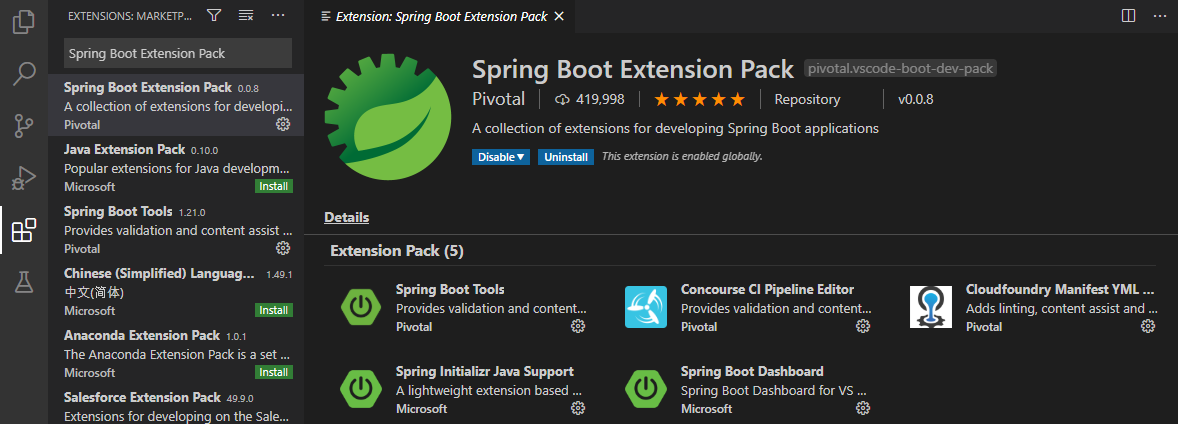Select Java Extension Pack in results list
The image size is (1178, 424).
click(x=177, y=167)
